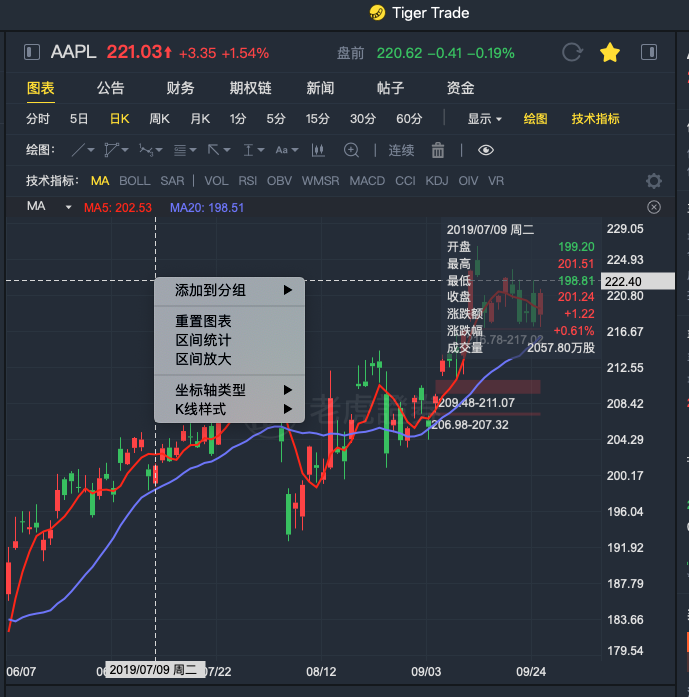Toggle the yellow favorite star
Viewport: 689px width, 697px height.
pyautogui.click(x=609, y=52)
